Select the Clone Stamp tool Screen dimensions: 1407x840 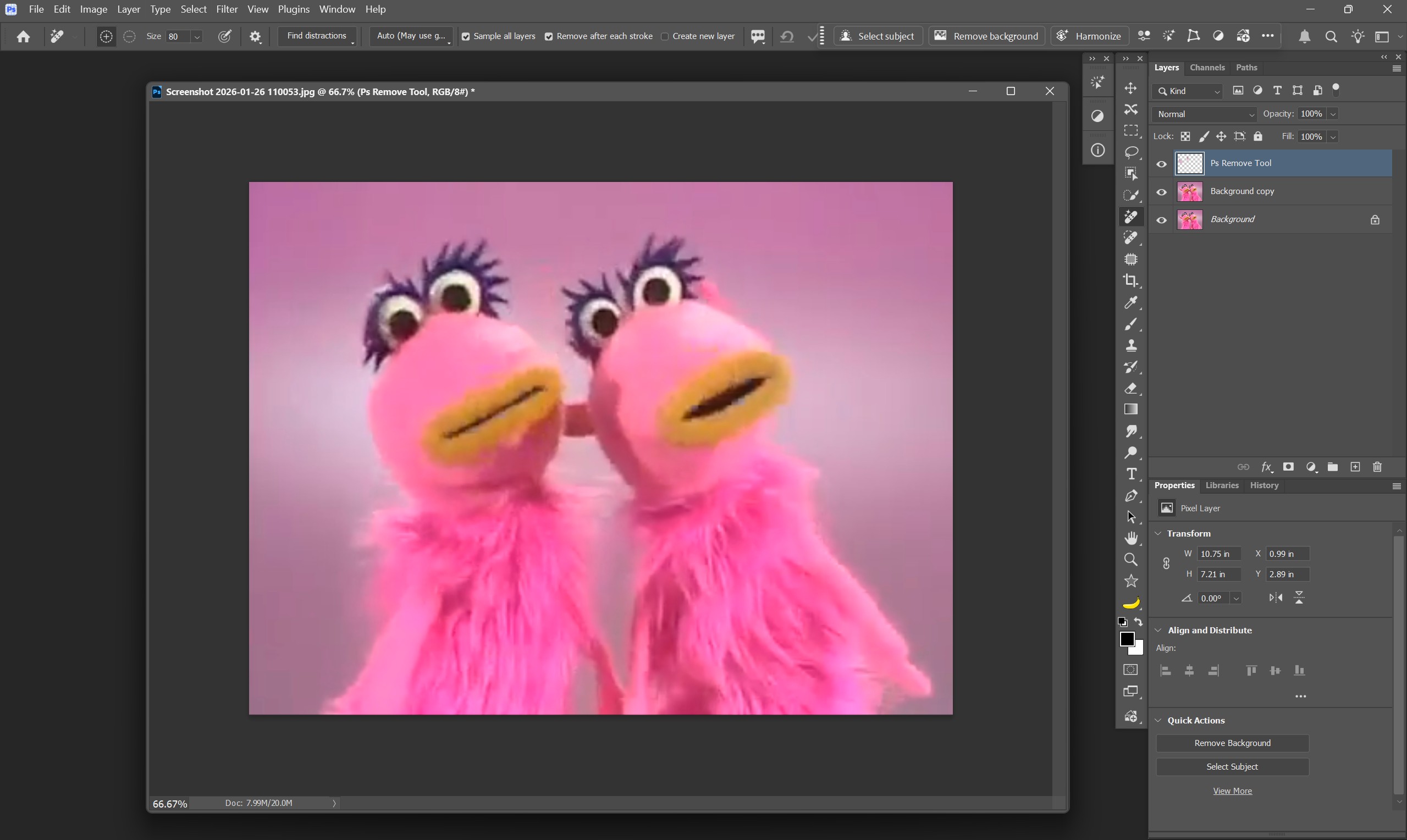point(1130,345)
